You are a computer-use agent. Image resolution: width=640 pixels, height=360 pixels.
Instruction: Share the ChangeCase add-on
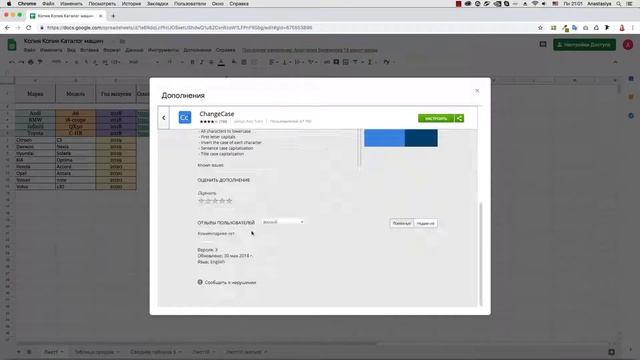[x=459, y=118]
